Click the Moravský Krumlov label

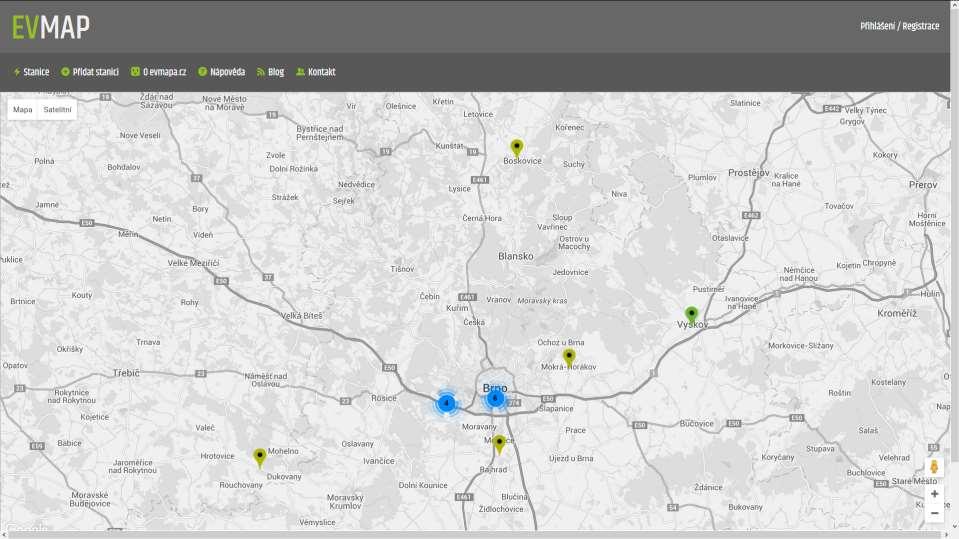click(345, 502)
